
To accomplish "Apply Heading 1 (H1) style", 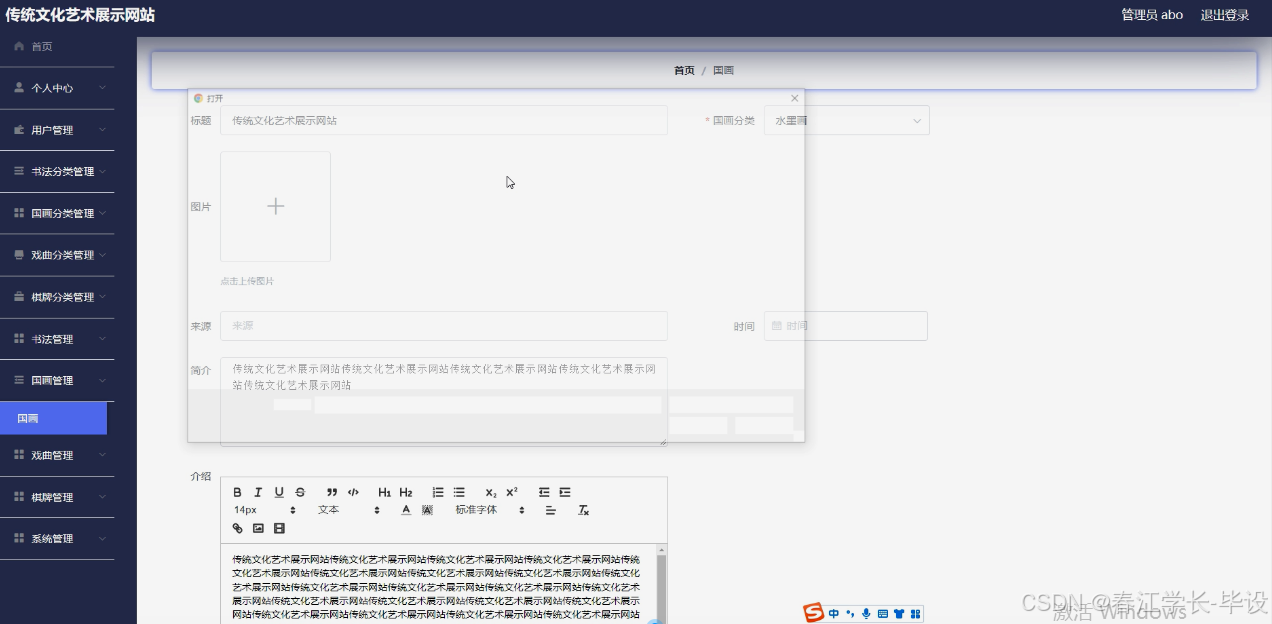I will pyautogui.click(x=385, y=492).
